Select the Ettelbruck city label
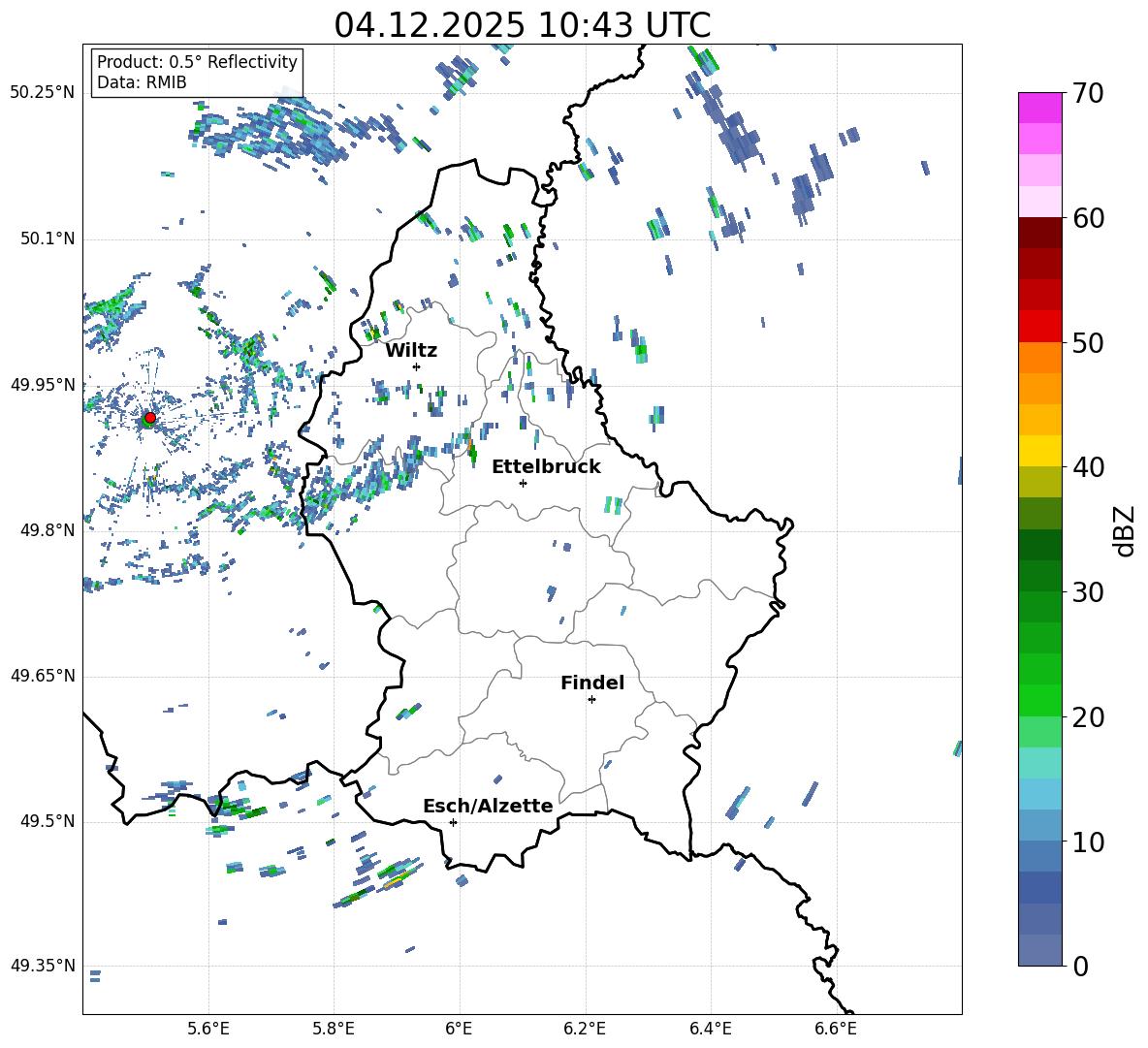This screenshot has height=1048, width=1148. [x=546, y=466]
